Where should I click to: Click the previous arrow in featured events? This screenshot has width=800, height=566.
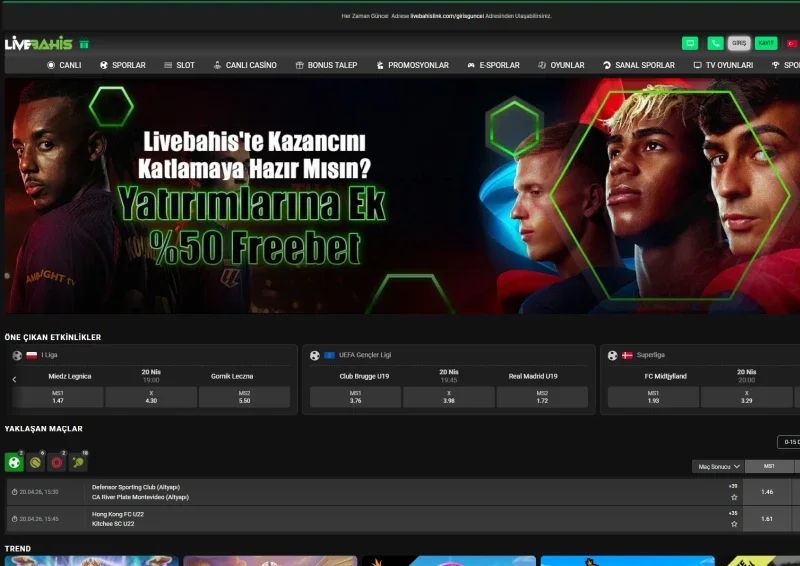[x=14, y=379]
